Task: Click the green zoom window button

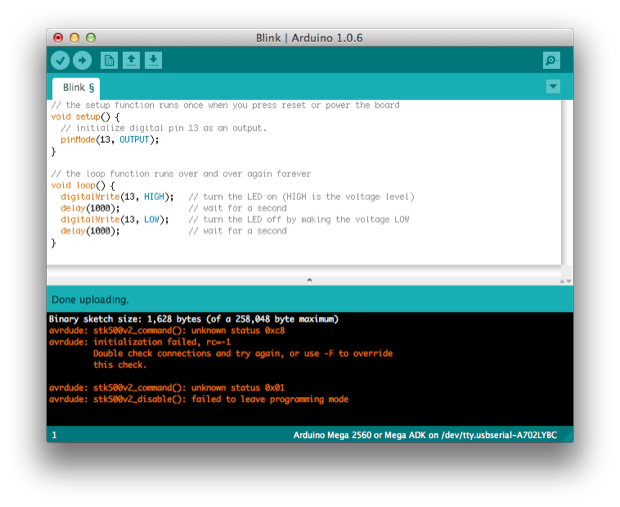Action: point(91,38)
